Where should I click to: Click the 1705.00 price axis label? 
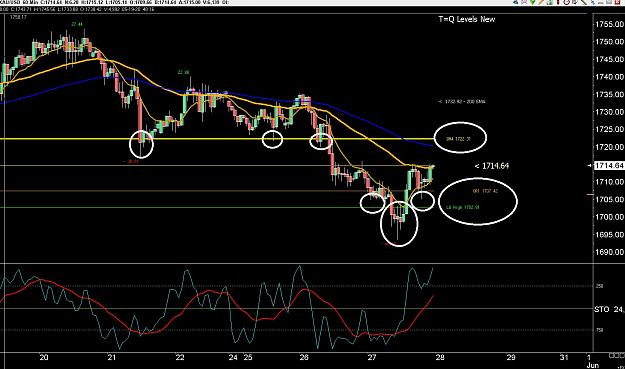click(x=609, y=200)
